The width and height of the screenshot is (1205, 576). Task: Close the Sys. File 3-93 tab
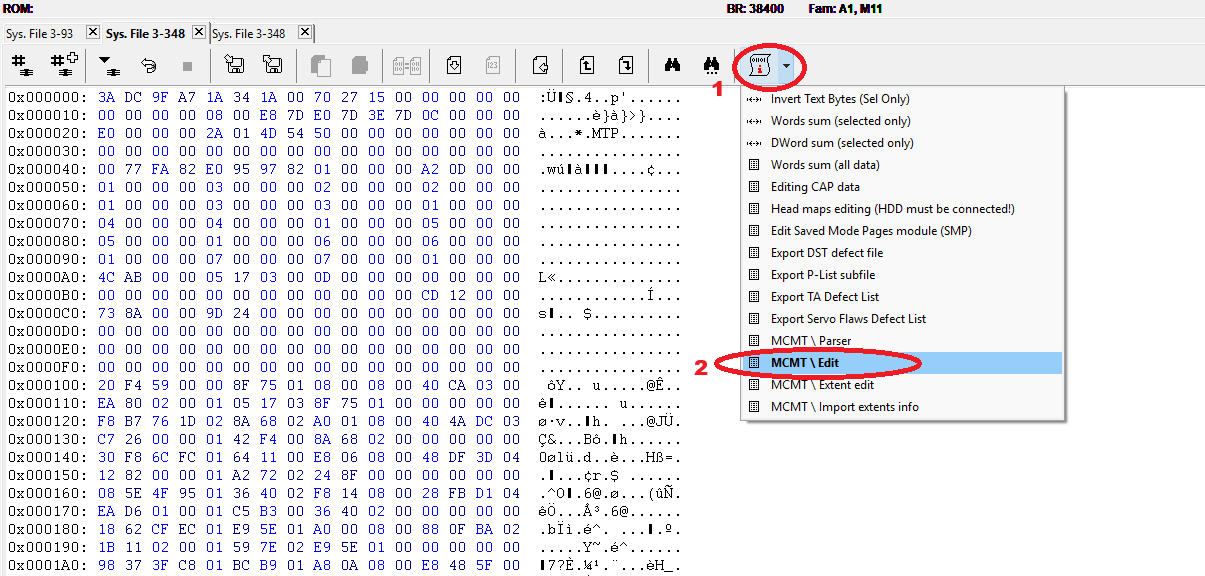pos(93,32)
